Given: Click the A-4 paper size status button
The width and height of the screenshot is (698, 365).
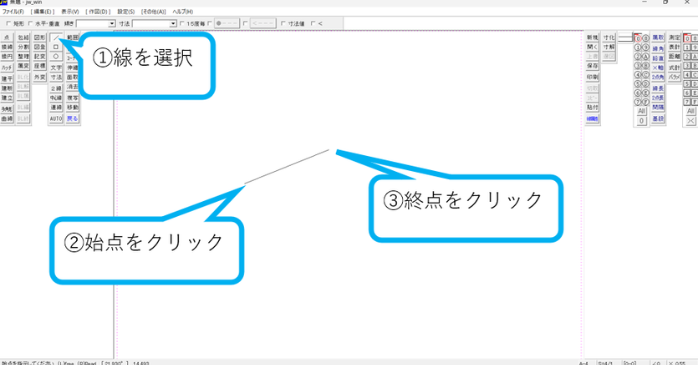Looking at the screenshot, I should click(x=584, y=363).
